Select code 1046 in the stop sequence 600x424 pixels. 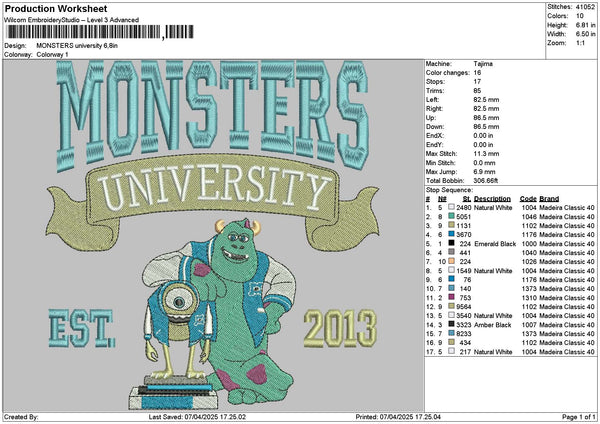[x=529, y=217]
